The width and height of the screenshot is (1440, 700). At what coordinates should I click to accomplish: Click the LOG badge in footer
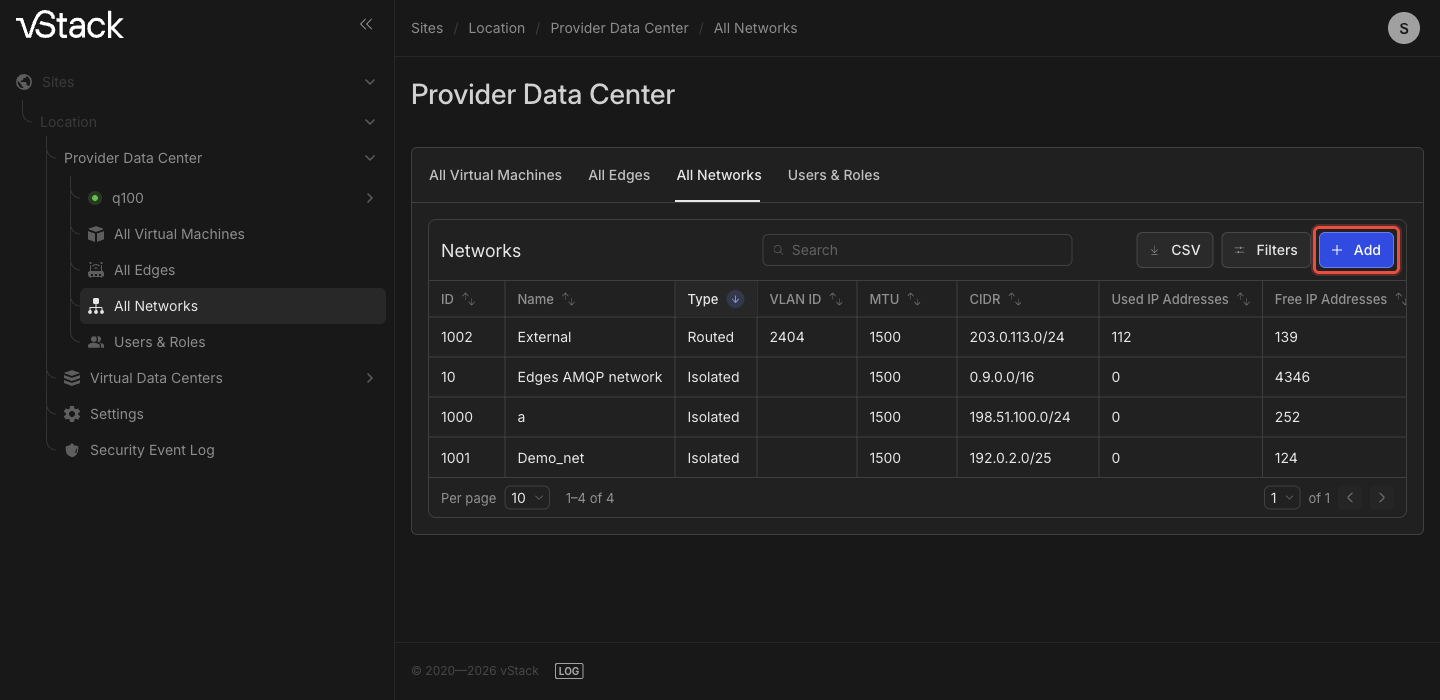(x=569, y=671)
